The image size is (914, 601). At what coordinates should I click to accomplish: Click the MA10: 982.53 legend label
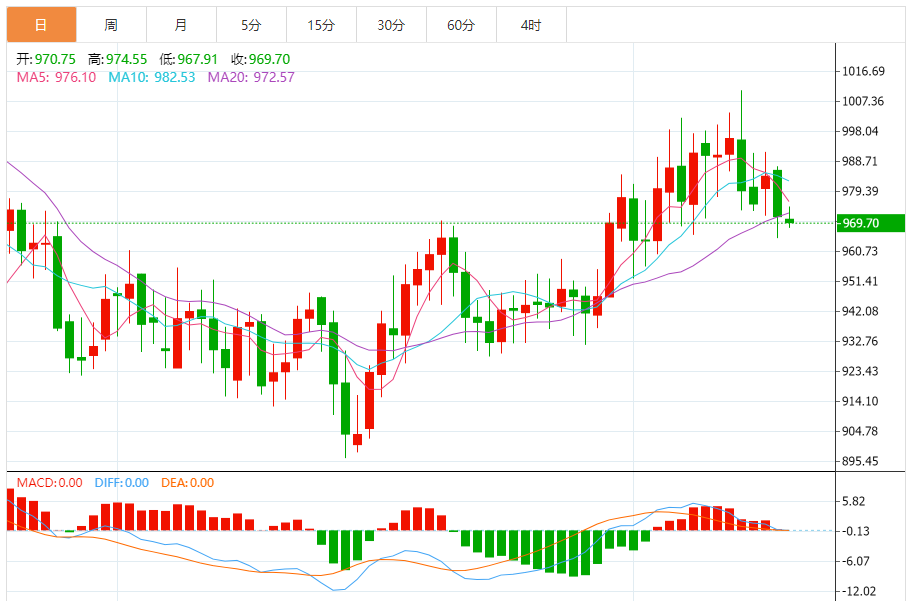point(152,78)
